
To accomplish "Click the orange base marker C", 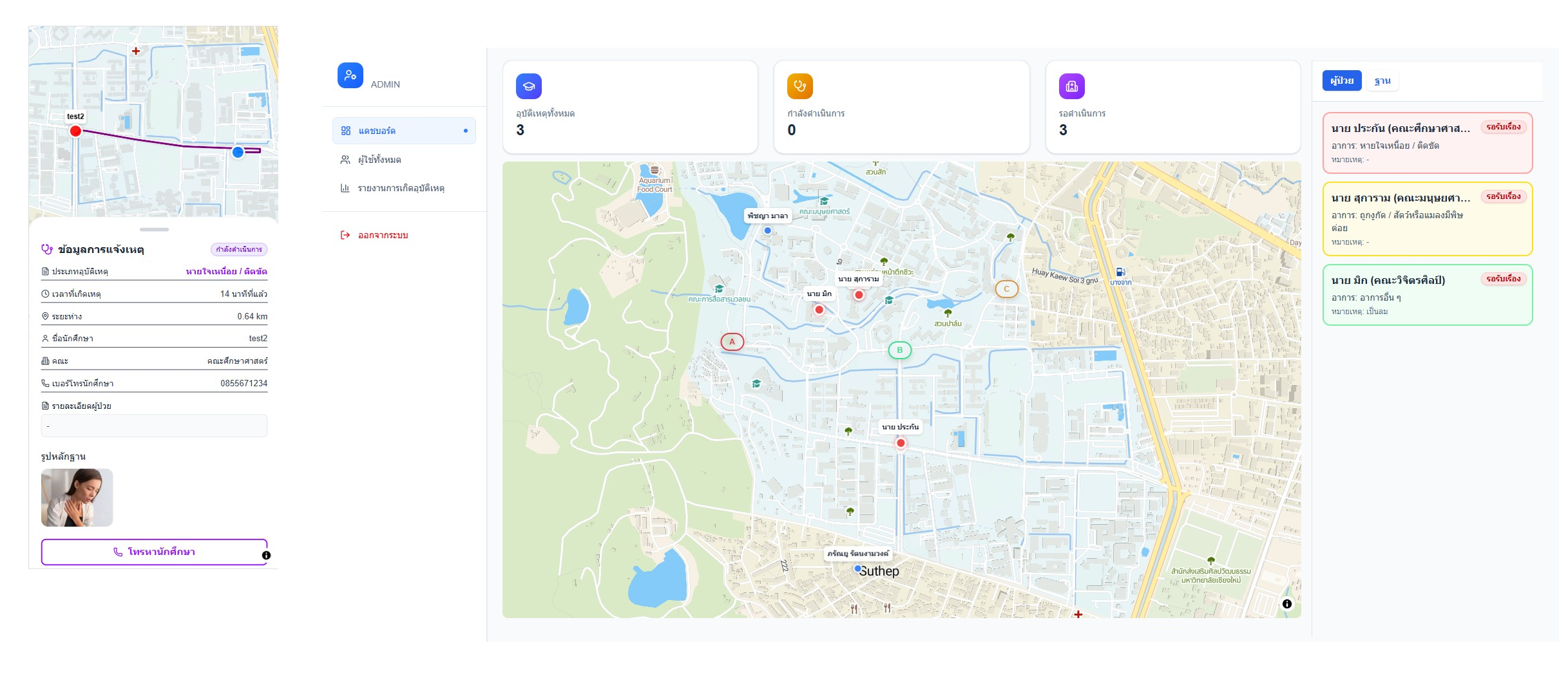I will click(1006, 289).
